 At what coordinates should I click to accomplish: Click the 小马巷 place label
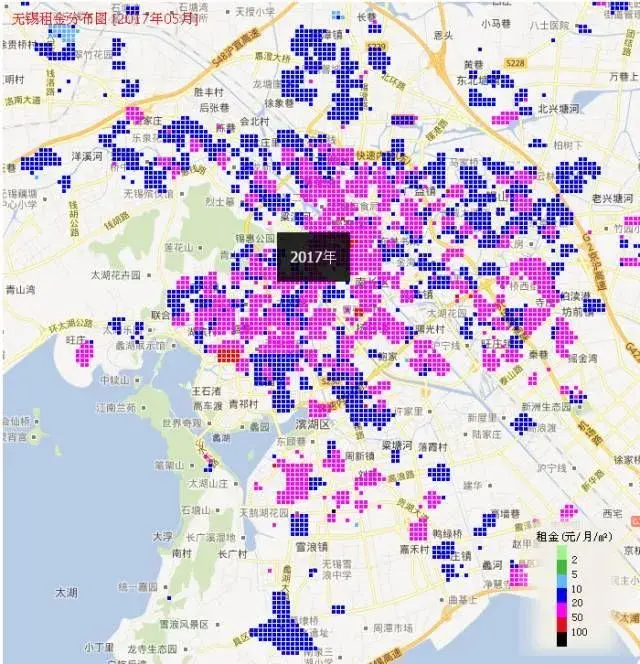coord(496,24)
